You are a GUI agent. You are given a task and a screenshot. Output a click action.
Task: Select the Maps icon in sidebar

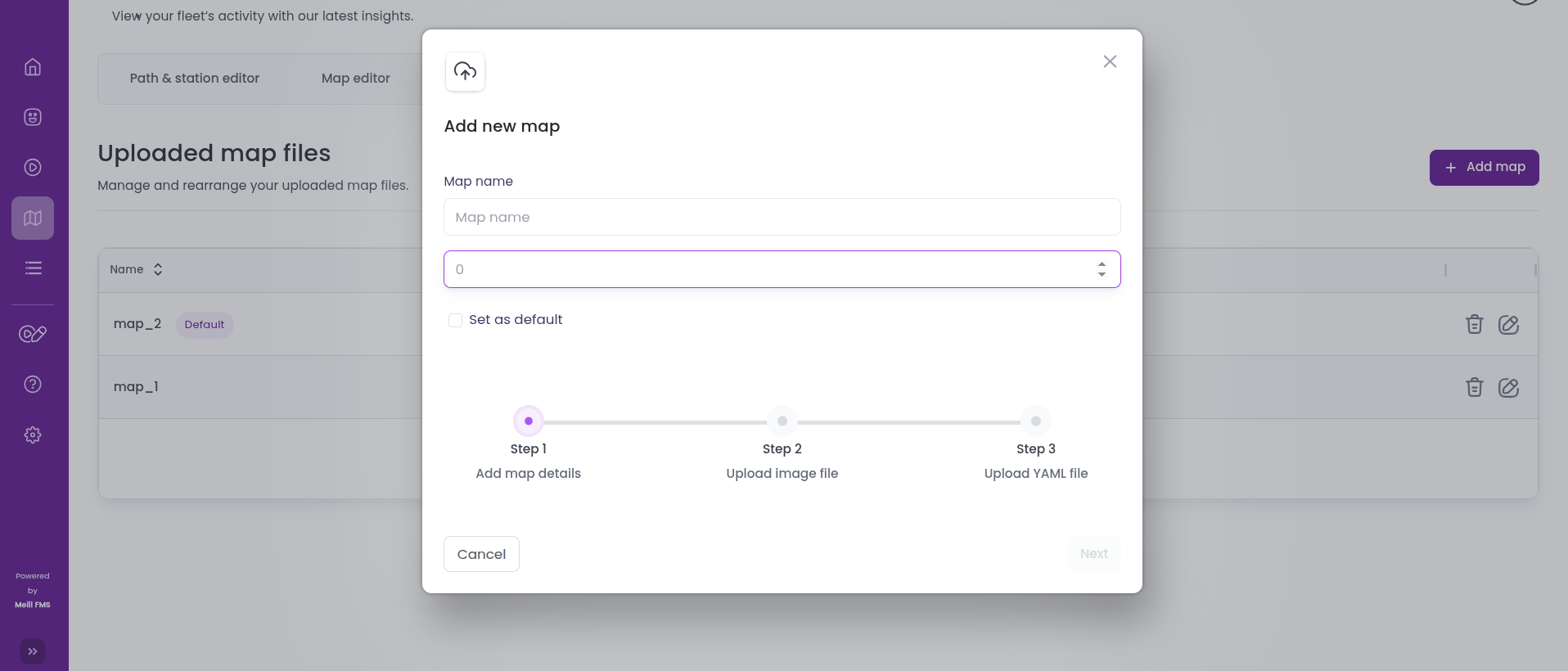coord(33,218)
